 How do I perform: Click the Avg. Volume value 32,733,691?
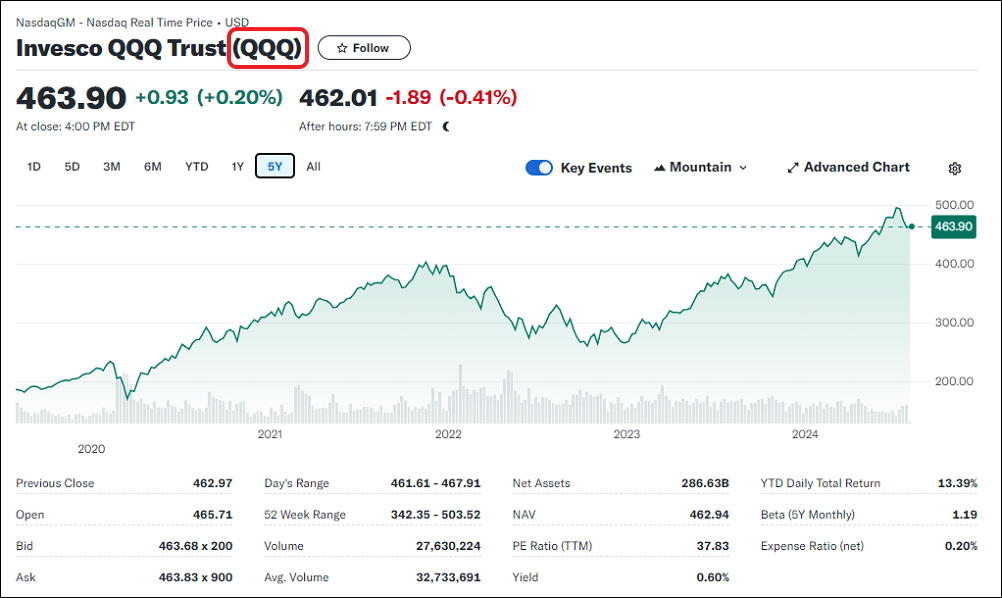[x=449, y=577]
